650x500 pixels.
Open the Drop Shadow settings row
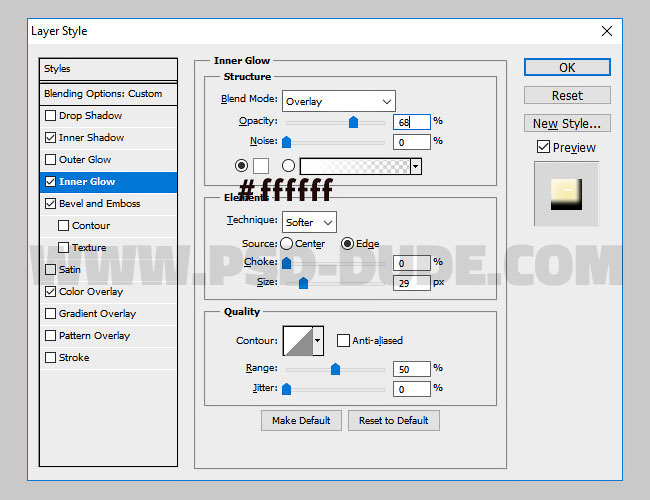[x=108, y=116]
